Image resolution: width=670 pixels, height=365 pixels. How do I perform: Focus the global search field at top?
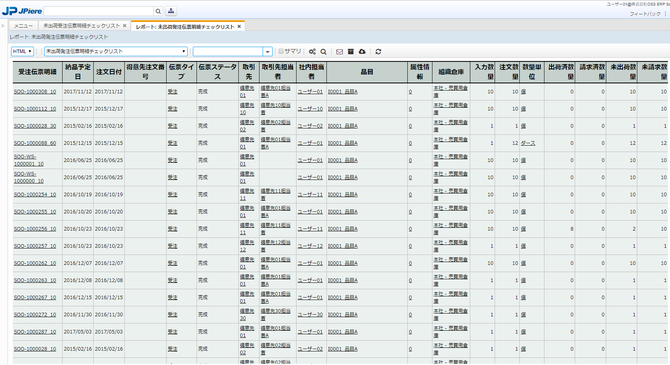click(x=99, y=11)
